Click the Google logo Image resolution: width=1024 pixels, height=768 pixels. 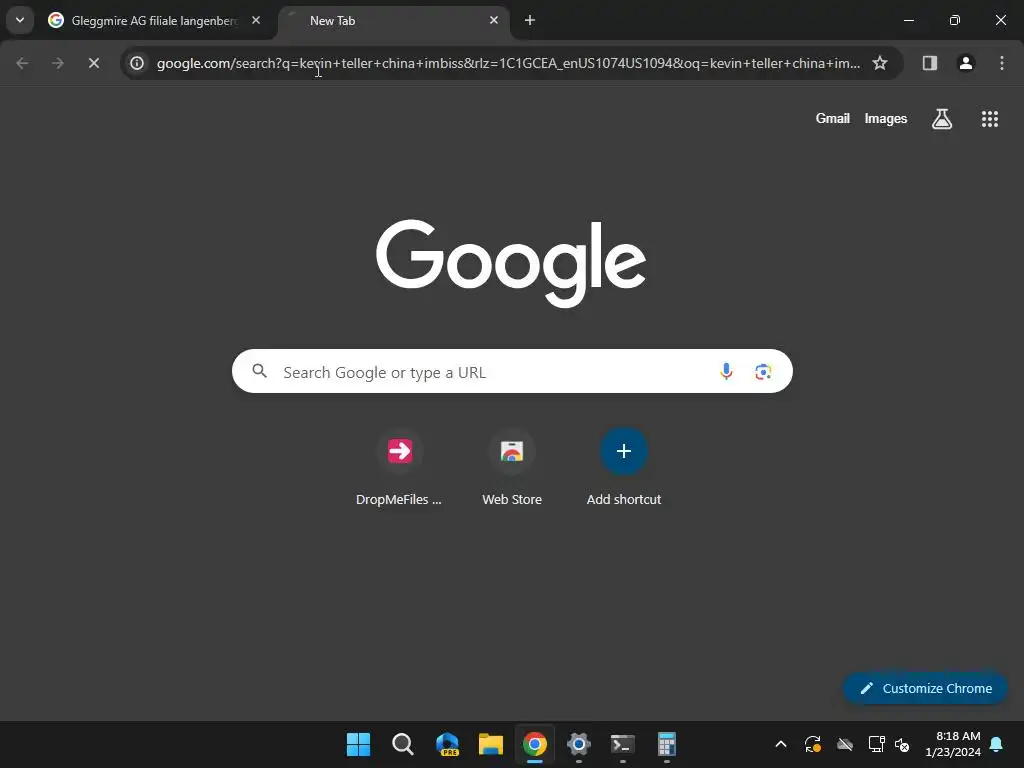coord(511,263)
